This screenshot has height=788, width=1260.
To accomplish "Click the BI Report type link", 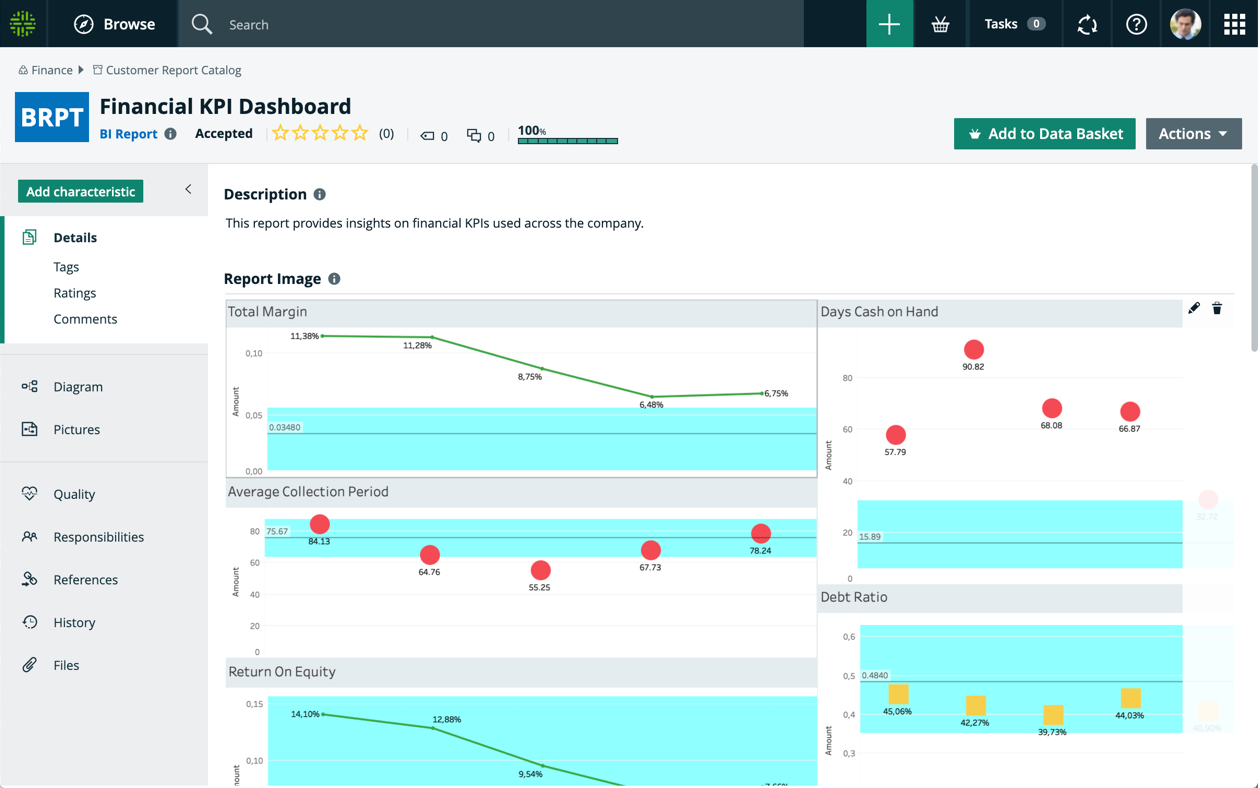I will pyautogui.click(x=128, y=134).
